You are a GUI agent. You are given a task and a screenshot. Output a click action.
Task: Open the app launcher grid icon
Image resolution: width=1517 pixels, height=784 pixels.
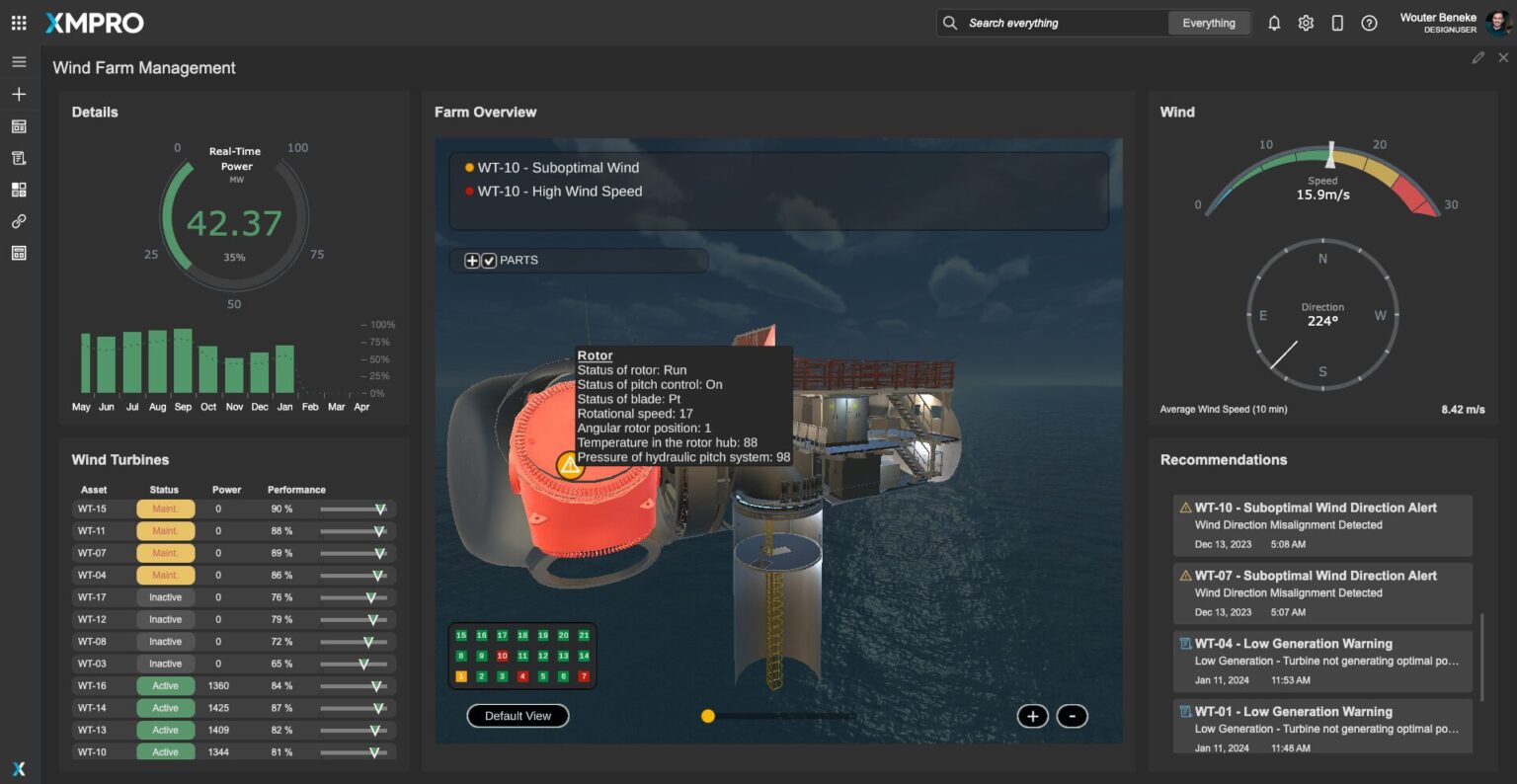(x=19, y=22)
